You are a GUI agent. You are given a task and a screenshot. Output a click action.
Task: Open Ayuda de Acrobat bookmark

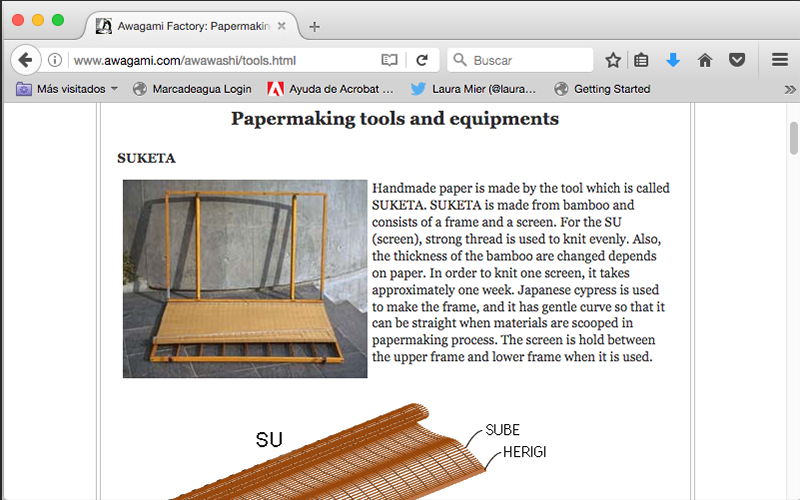click(330, 89)
